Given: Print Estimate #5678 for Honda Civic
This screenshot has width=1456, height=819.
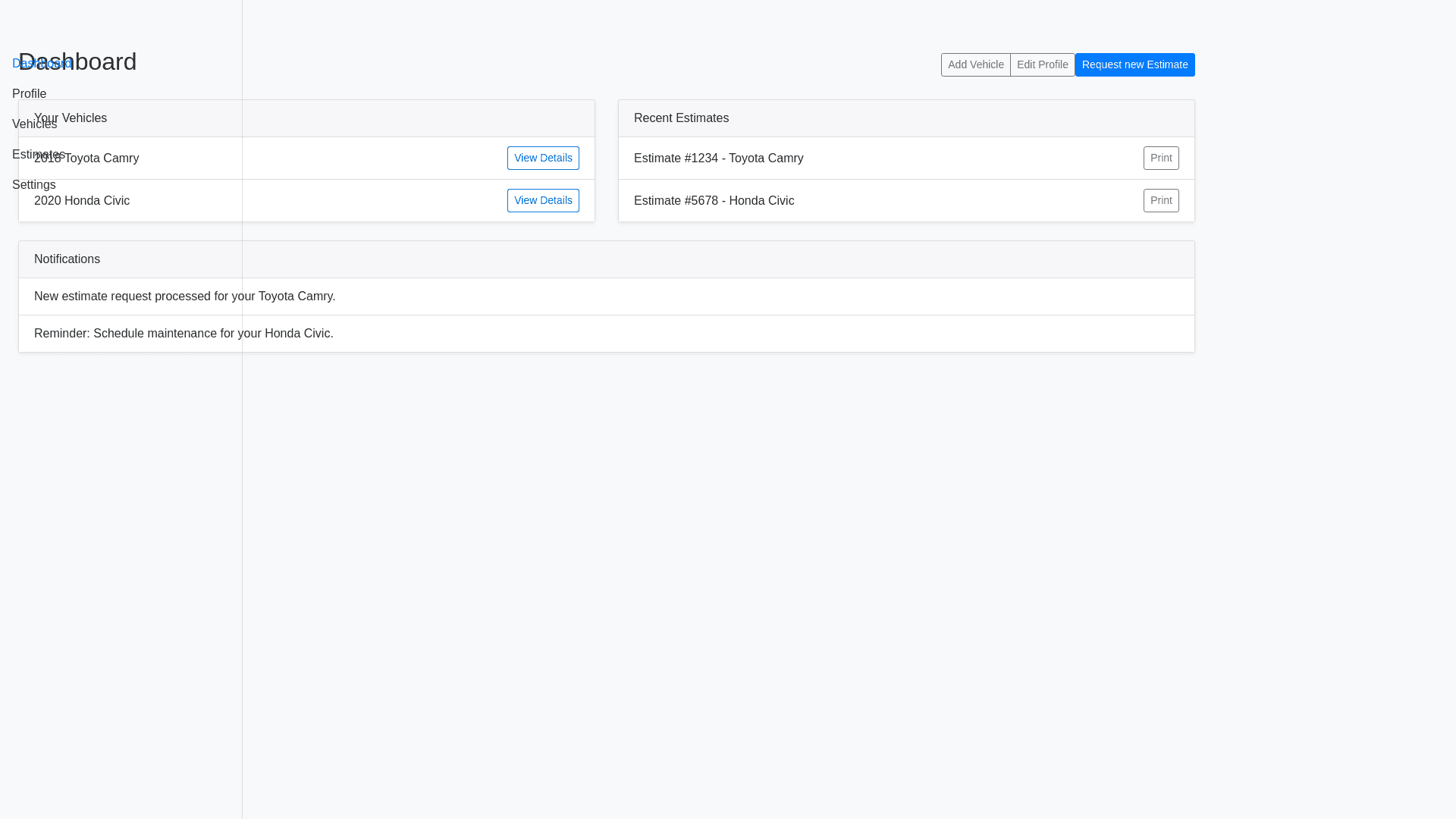Looking at the screenshot, I should click(1160, 201).
